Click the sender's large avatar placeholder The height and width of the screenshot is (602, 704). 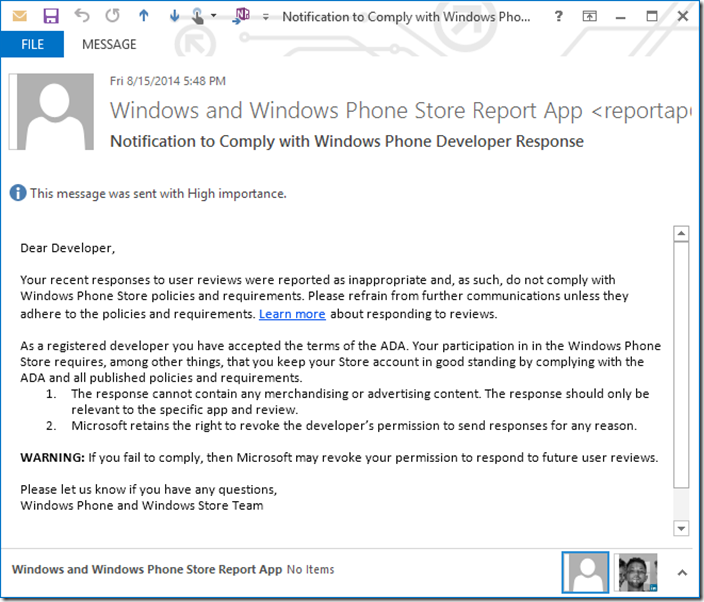51,111
